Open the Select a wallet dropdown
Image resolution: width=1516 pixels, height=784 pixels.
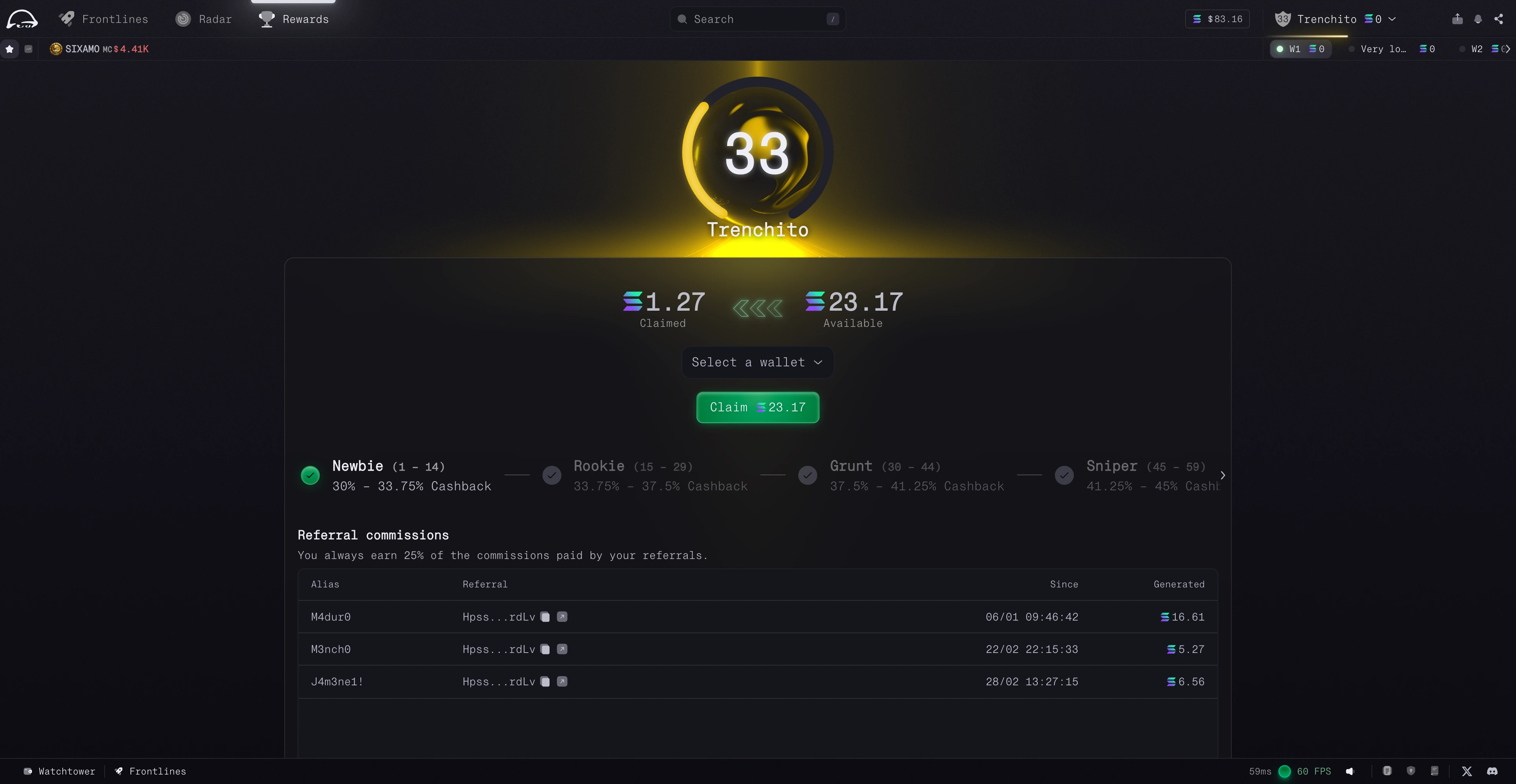pyautogui.click(x=758, y=362)
